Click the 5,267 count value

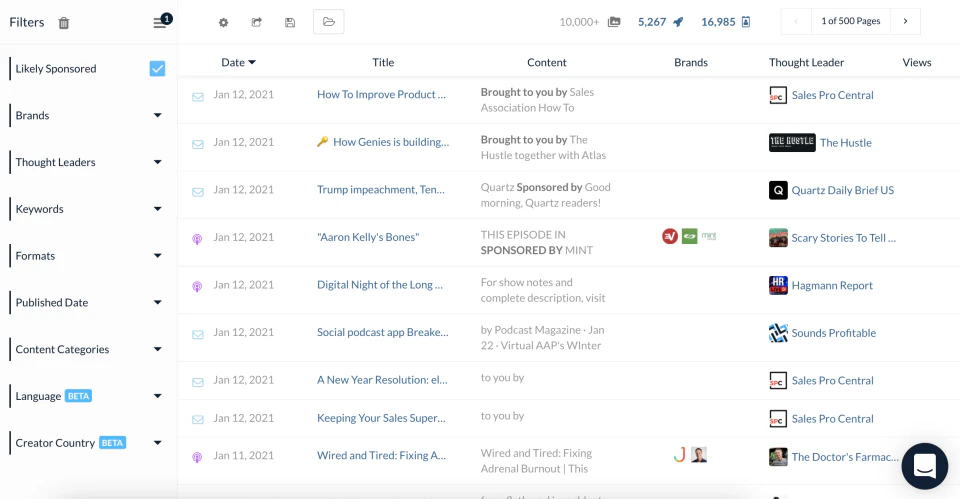(x=651, y=22)
